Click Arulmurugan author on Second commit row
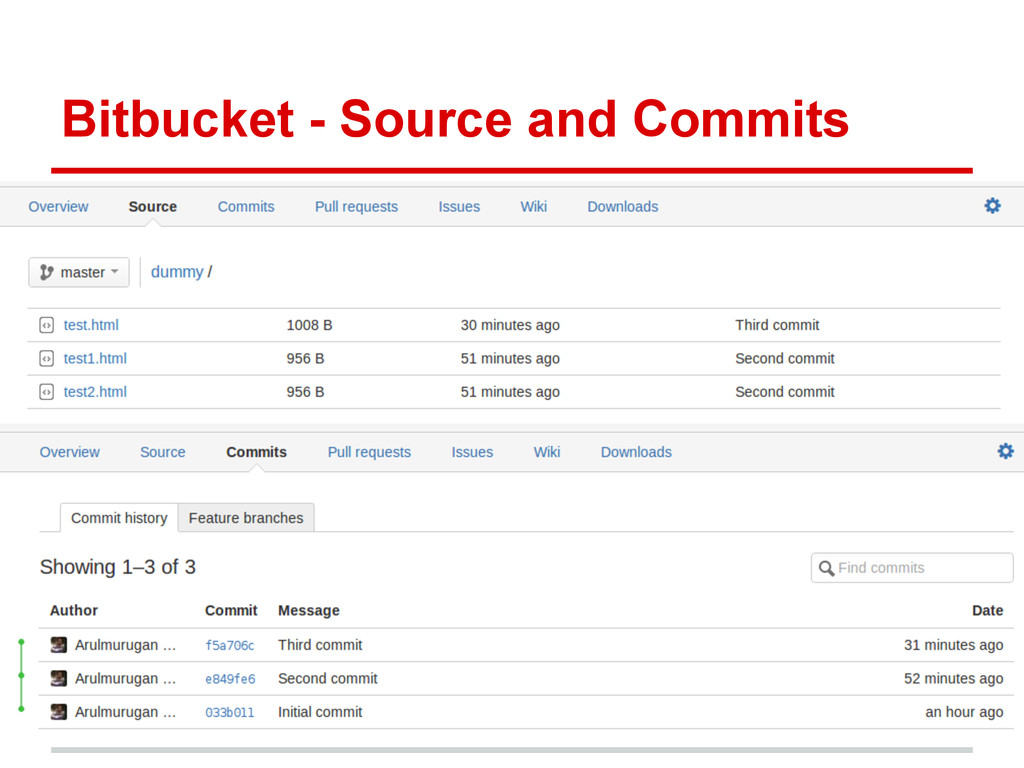 (x=125, y=679)
